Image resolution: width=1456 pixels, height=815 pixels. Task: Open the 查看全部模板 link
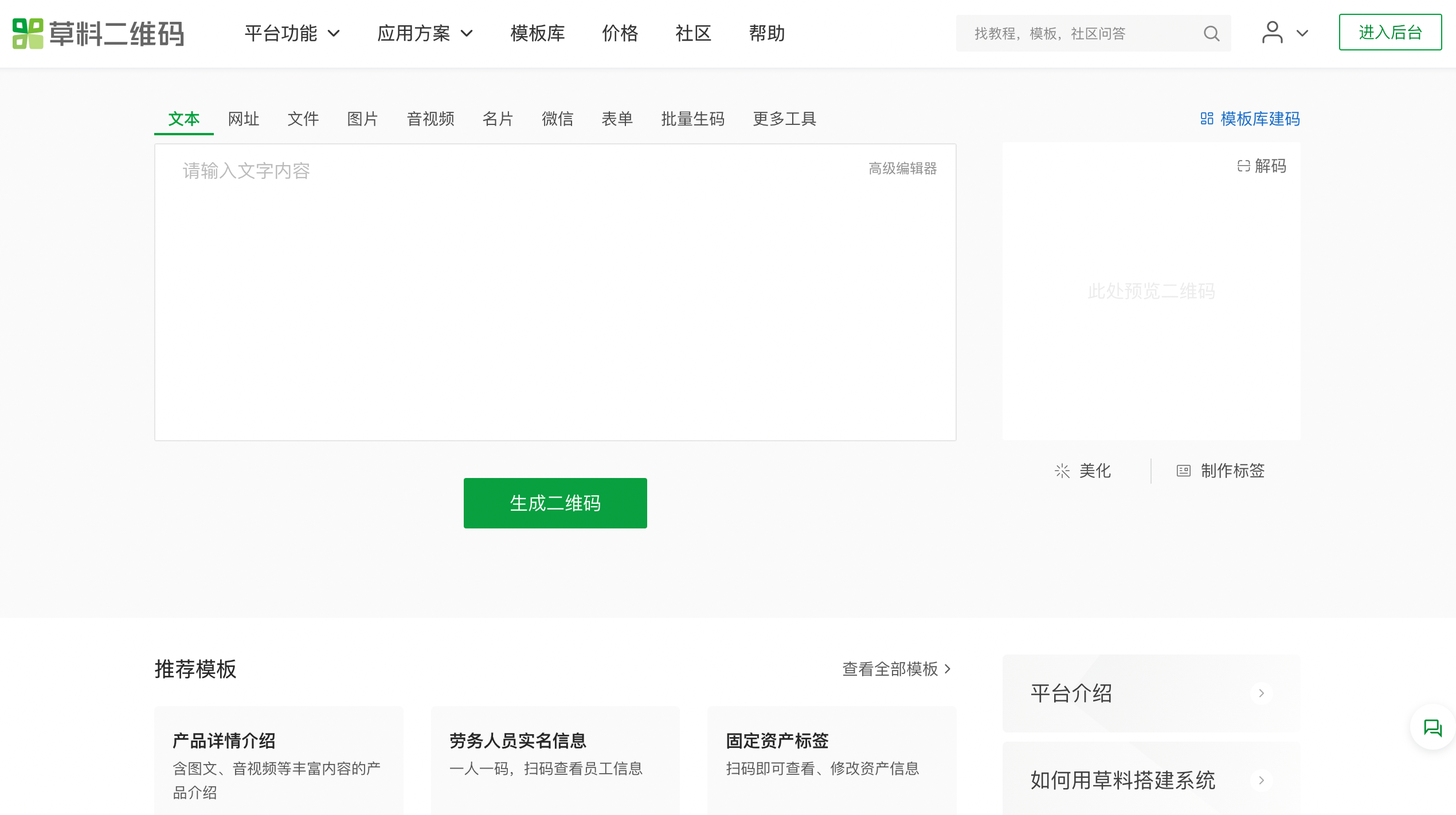coord(896,669)
